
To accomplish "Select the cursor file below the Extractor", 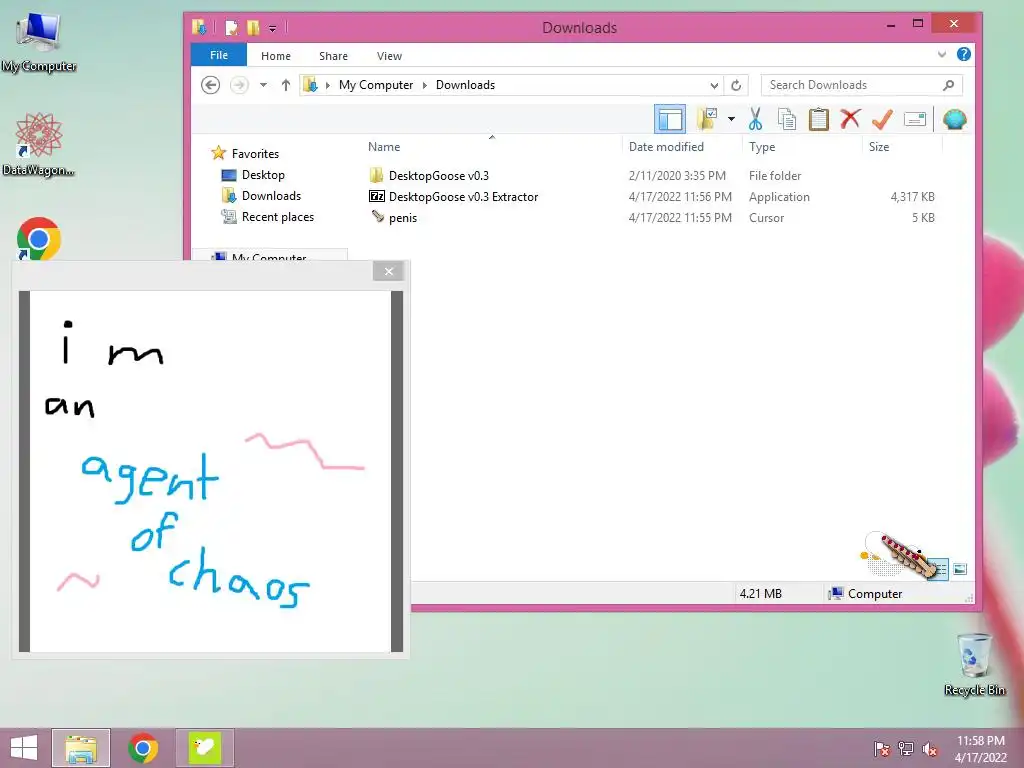I will point(402,217).
